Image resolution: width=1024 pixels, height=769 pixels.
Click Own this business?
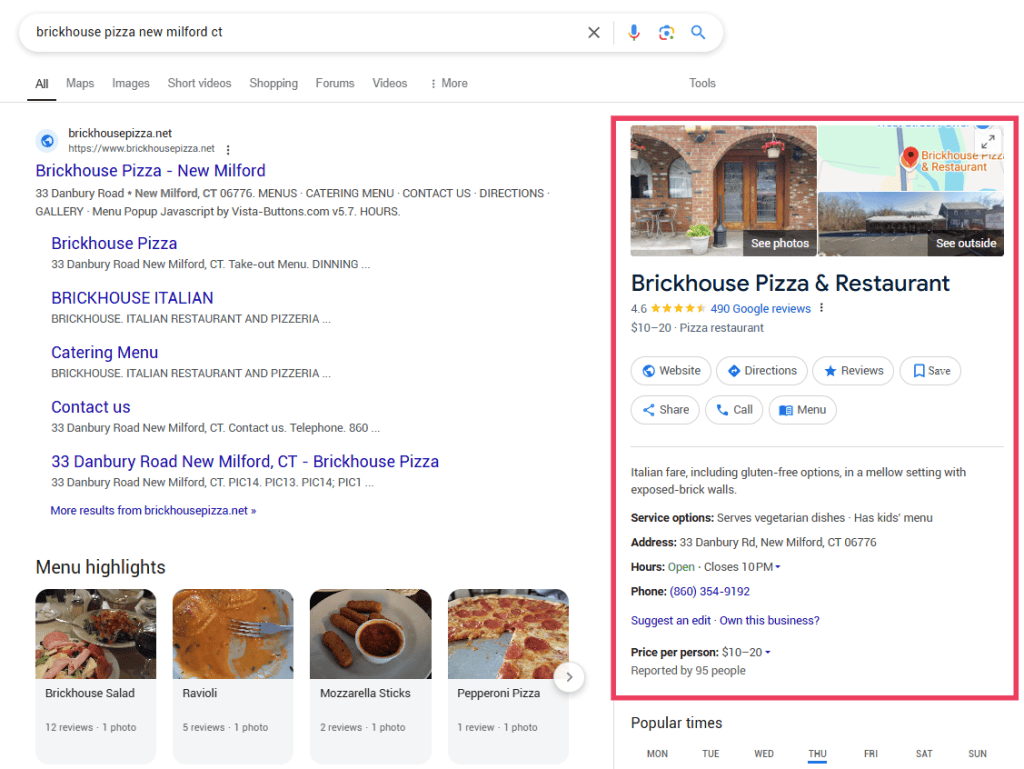click(769, 621)
